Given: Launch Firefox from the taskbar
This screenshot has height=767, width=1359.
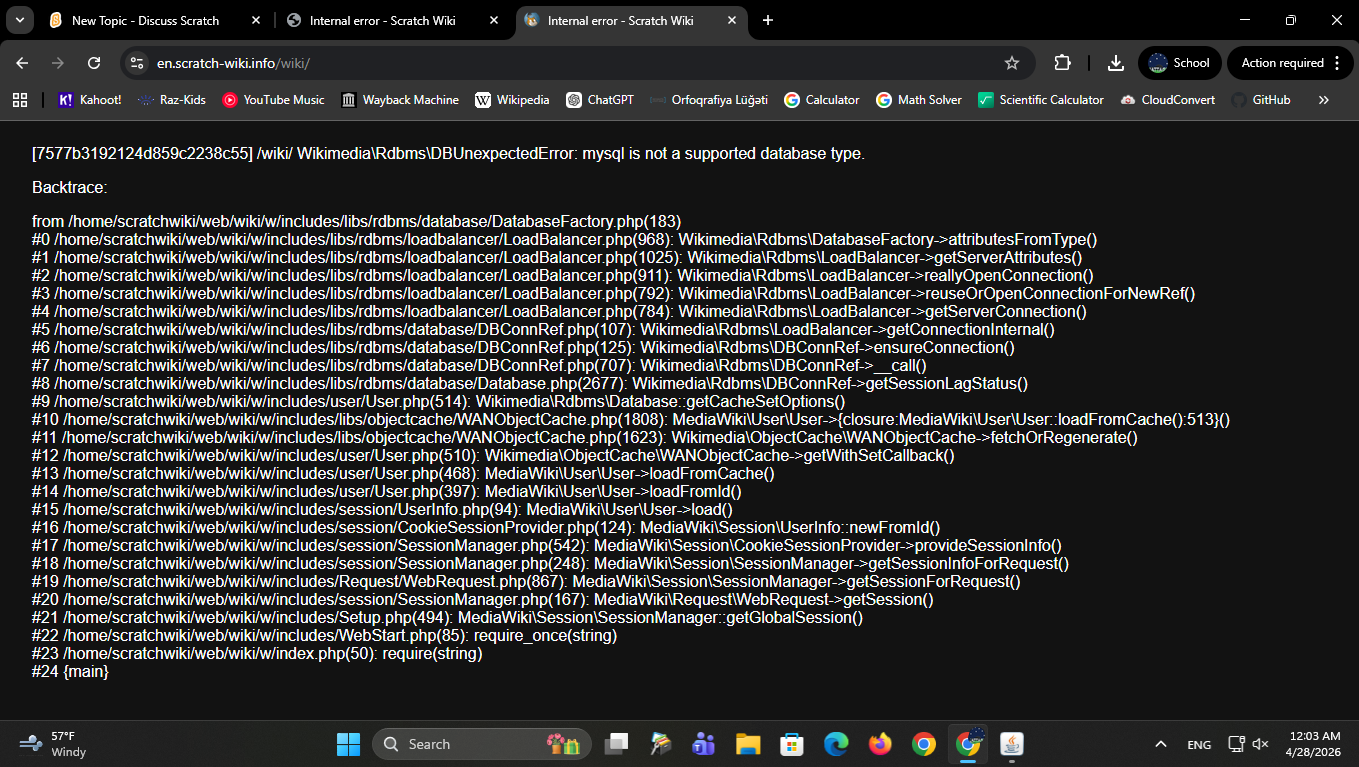Looking at the screenshot, I should [x=880, y=744].
